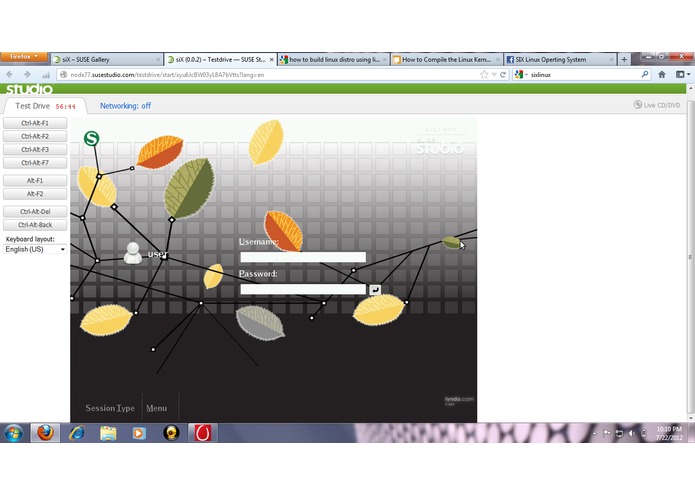Click the login enter arrow button
This screenshot has height=494, width=695.
[x=375, y=289]
